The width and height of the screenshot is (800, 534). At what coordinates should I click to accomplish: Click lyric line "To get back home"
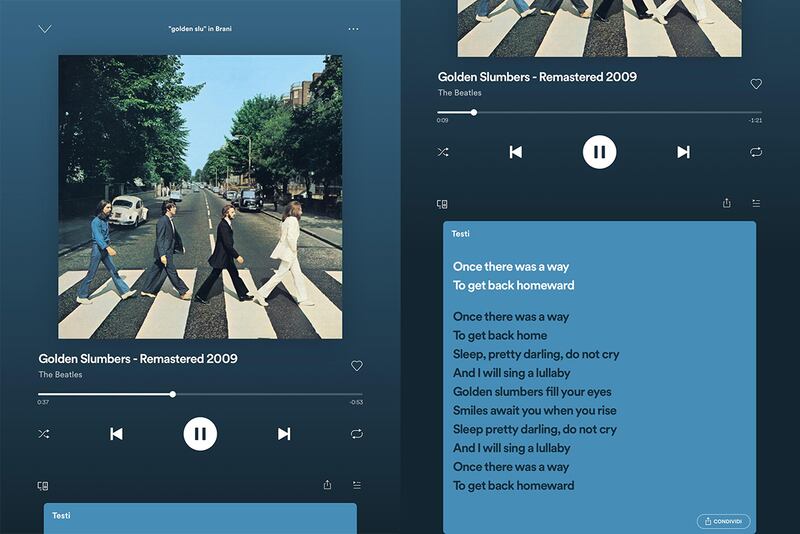coord(500,336)
